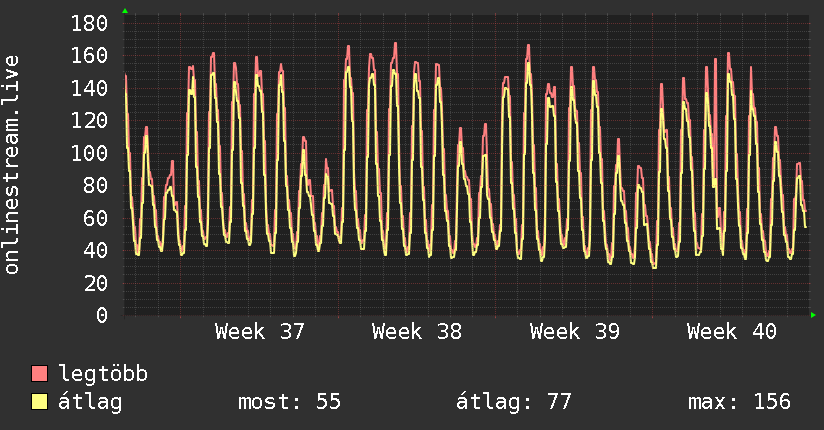Image resolution: width=824 pixels, height=430 pixels.
Task: Click the Week 40 axis label
Action: tap(732, 332)
